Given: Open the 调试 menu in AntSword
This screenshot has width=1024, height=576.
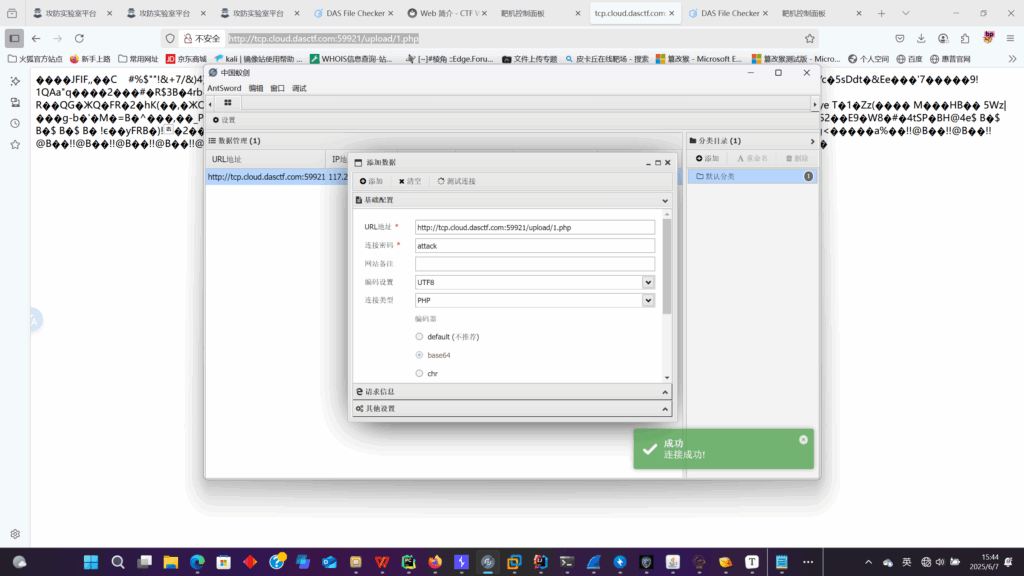Looking at the screenshot, I should point(299,88).
